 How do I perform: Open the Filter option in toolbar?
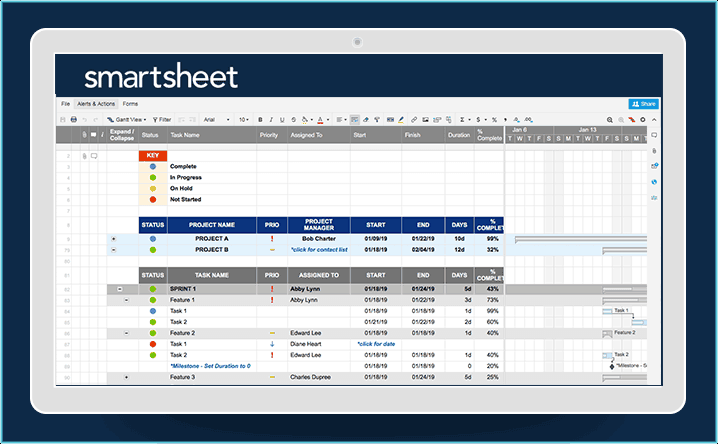pyautogui.click(x=161, y=119)
